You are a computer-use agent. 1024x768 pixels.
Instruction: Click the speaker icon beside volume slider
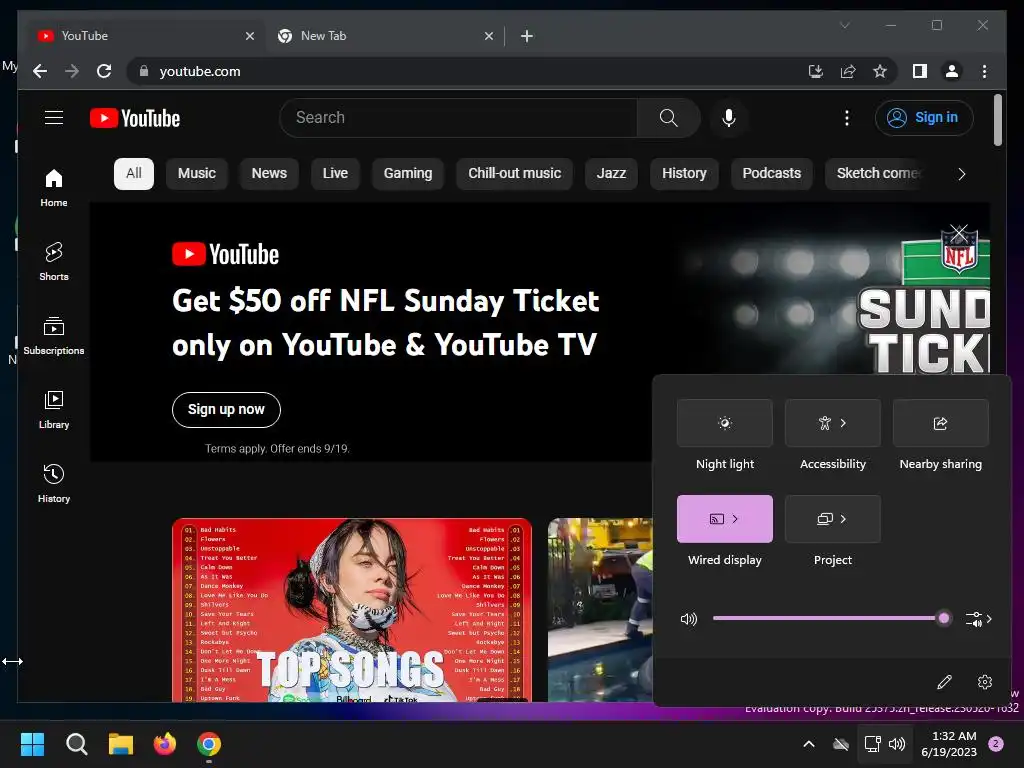688,618
